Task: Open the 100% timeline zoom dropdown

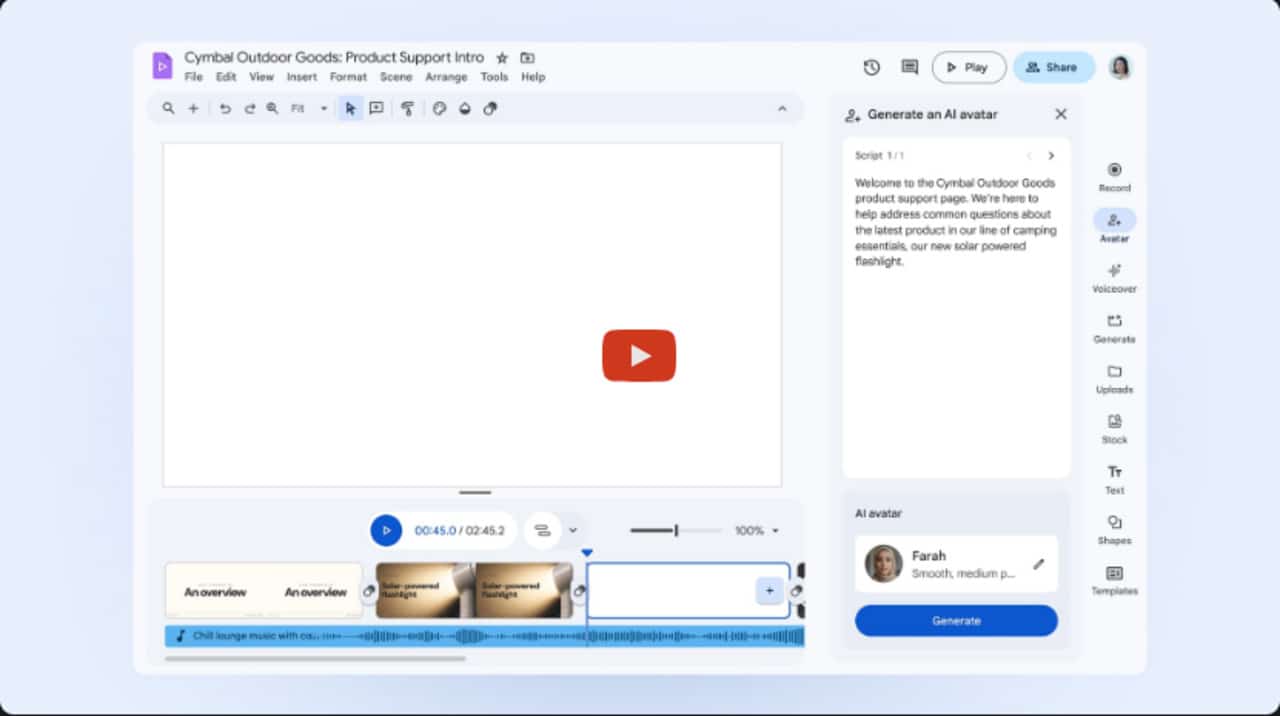Action: [757, 531]
